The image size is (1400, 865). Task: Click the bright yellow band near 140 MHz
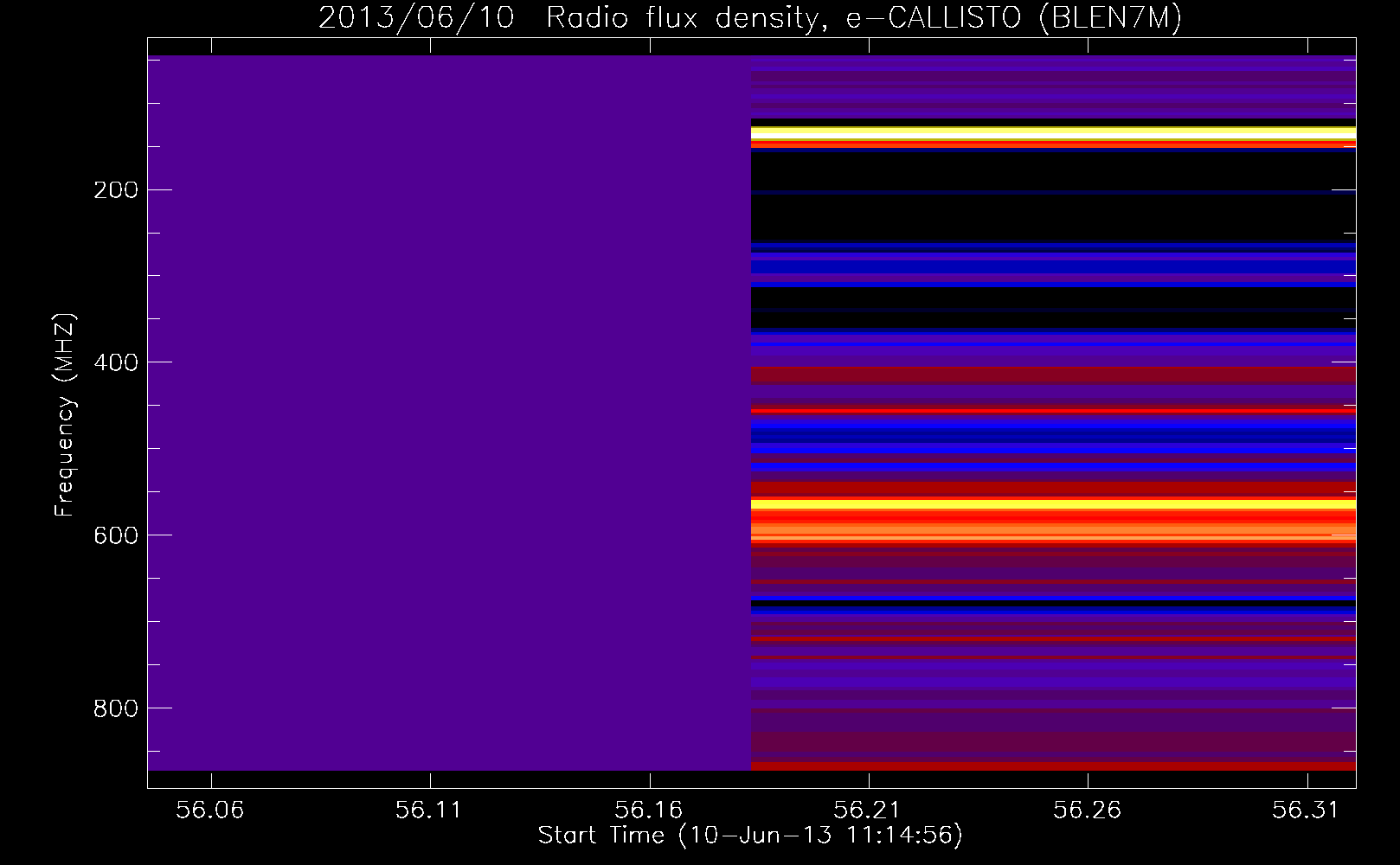pos(1053,133)
